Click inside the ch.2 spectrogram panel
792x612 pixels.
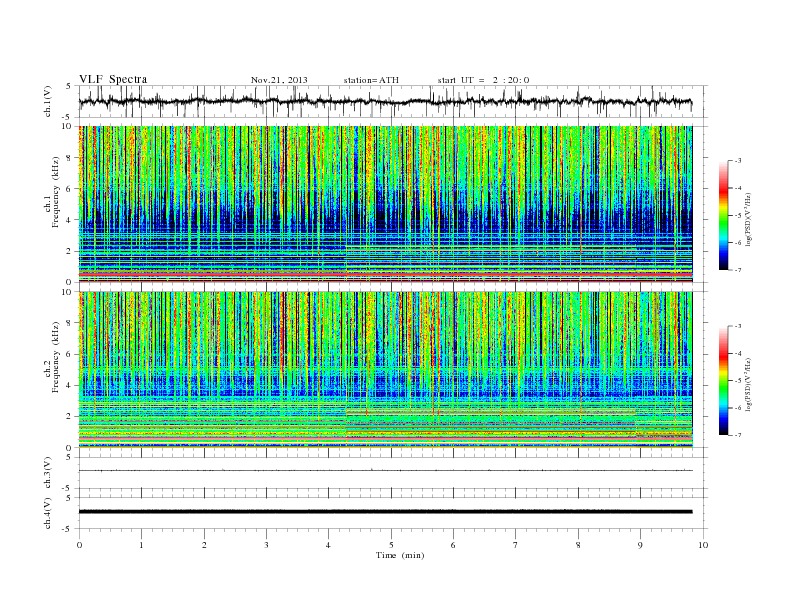[x=385, y=369]
